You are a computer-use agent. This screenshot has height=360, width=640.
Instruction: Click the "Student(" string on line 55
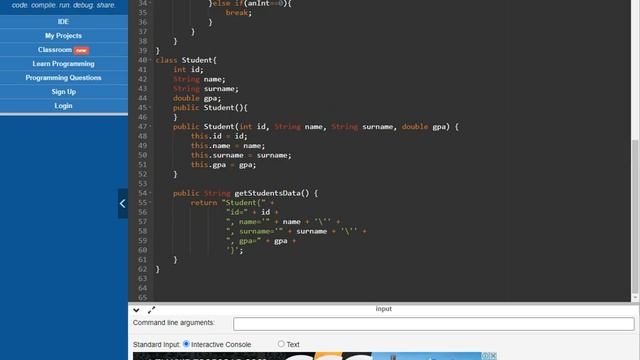pos(243,202)
